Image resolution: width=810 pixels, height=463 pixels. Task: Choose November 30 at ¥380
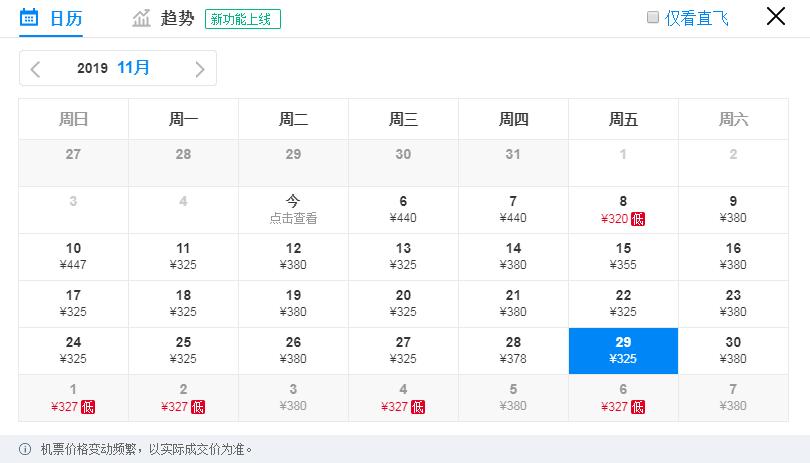coord(734,351)
